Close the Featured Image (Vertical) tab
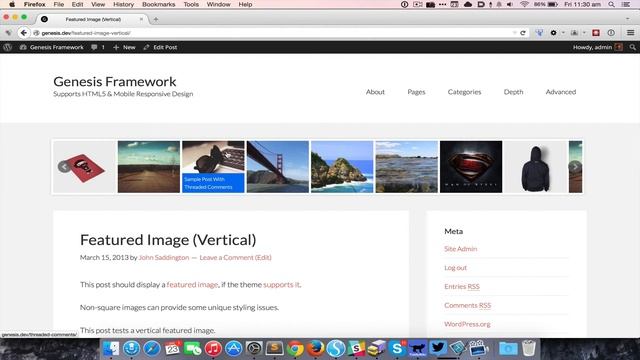Screen dimensions: 640x360 pyautogui.click(x=141, y=19)
